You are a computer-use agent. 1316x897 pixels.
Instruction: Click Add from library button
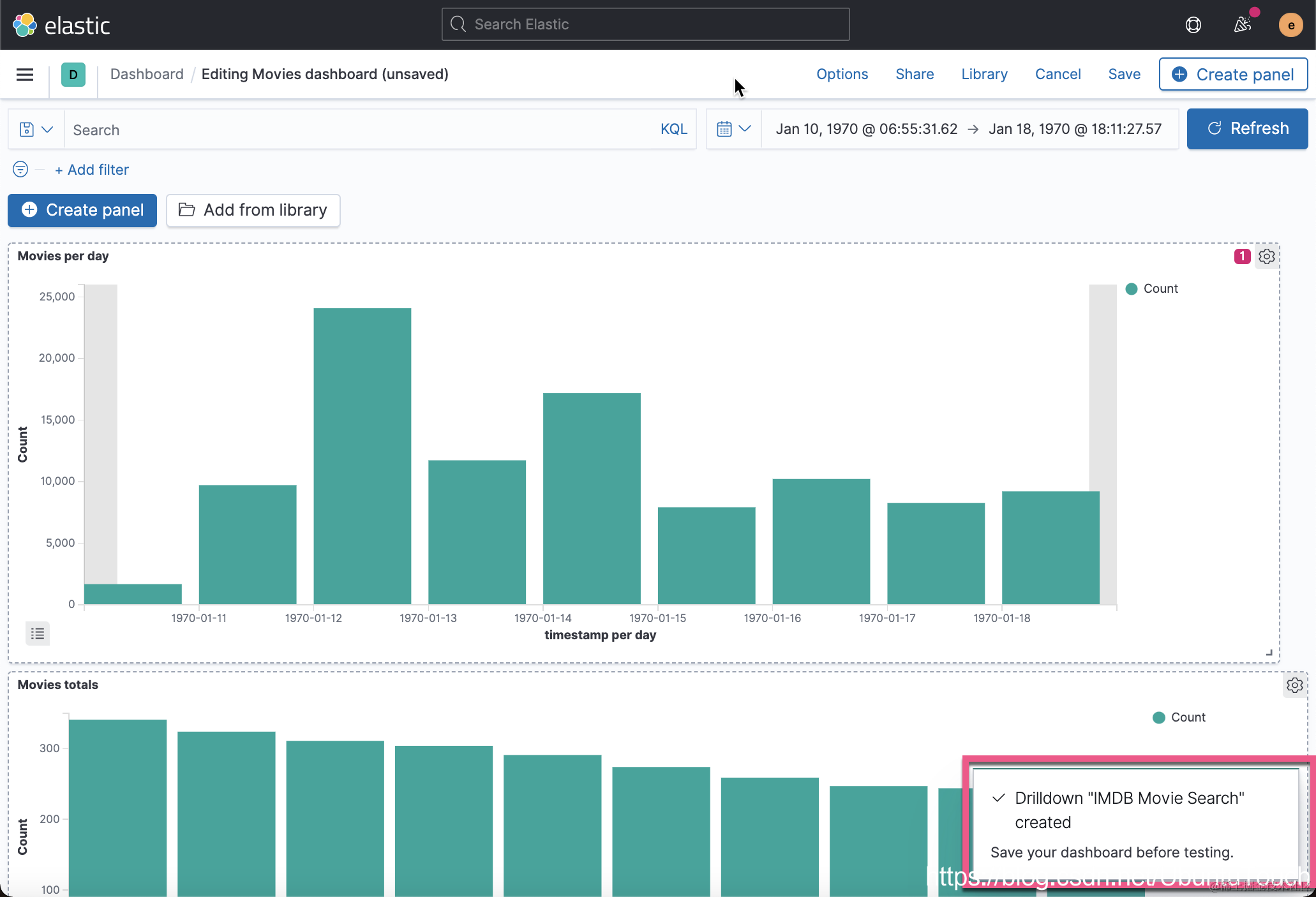pyautogui.click(x=253, y=210)
